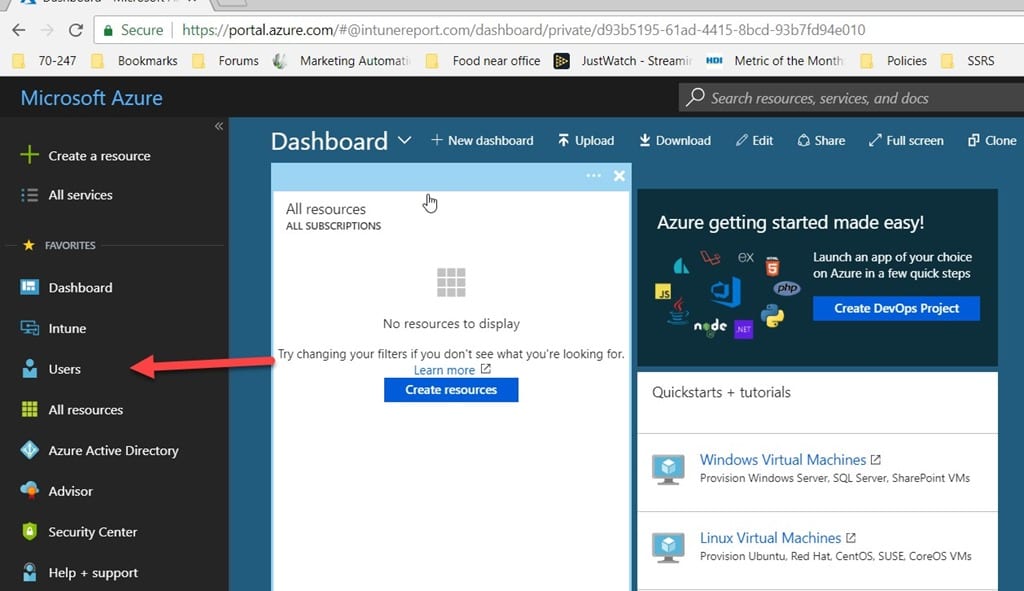Click the ALL SUBSCRIPTIONS subtitle text
This screenshot has height=591, width=1024.
point(334,226)
